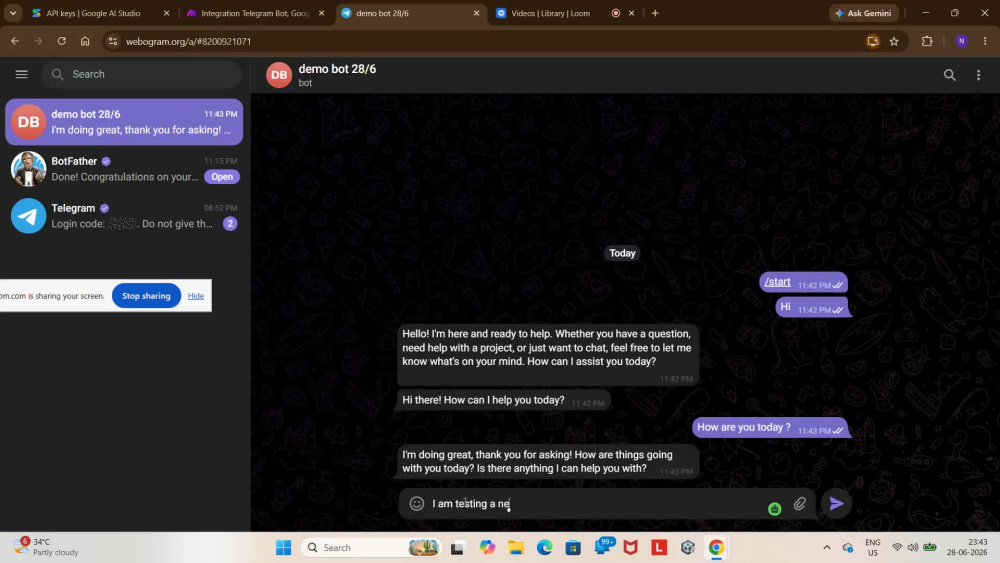
Task: Click the Hi there bot reply
Action: point(503,400)
